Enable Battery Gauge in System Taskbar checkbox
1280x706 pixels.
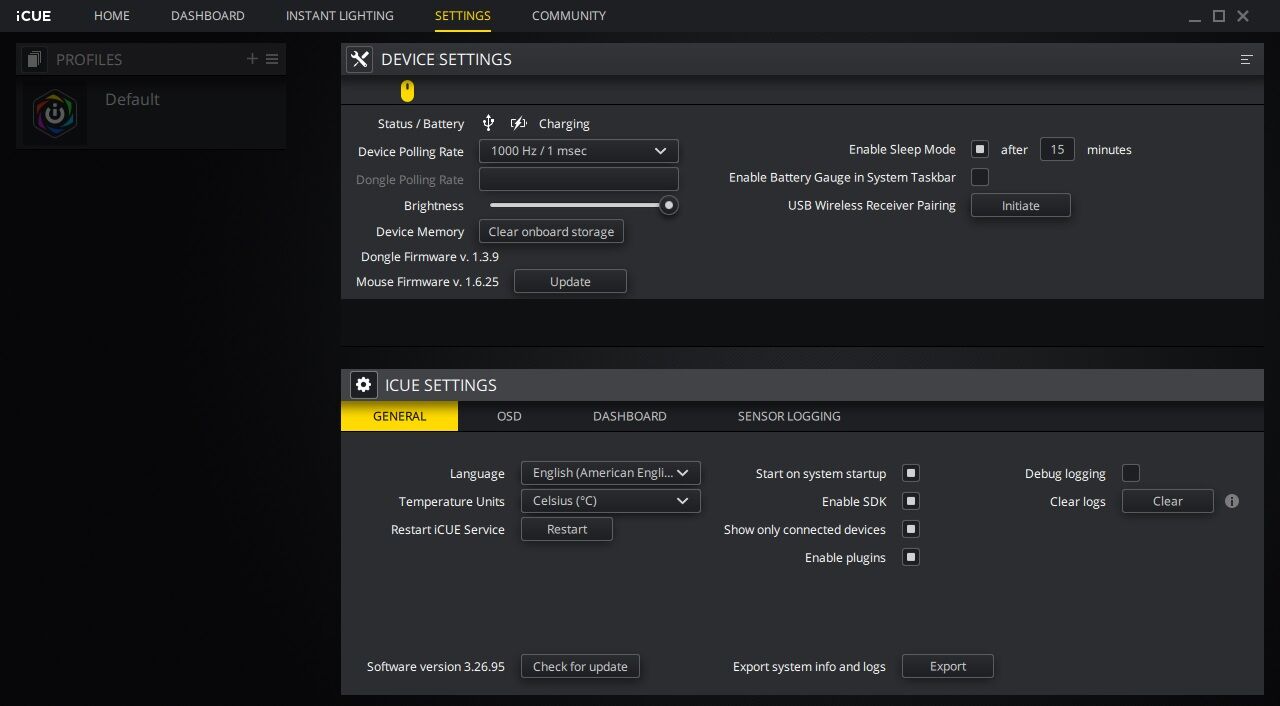(x=980, y=177)
